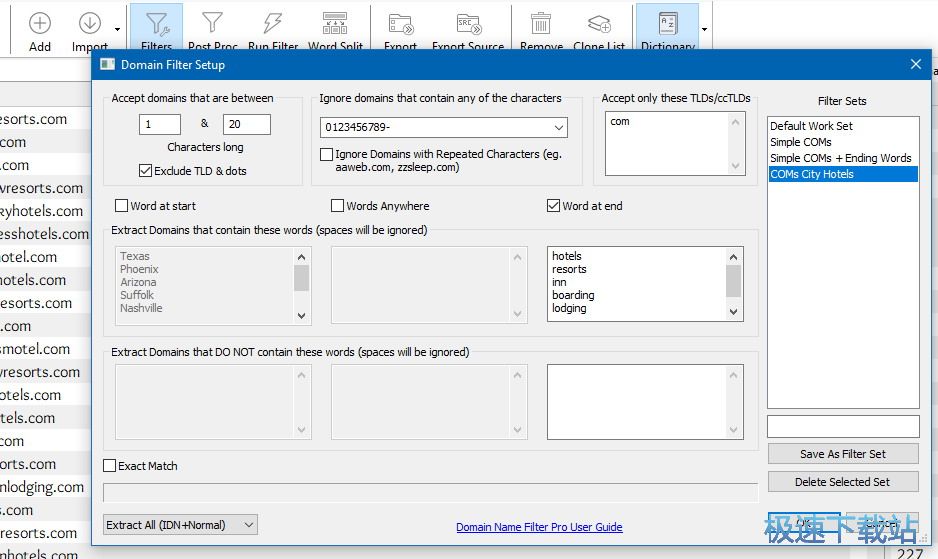This screenshot has width=938, height=559.
Task: Click the Save As Filter Set button
Action: tap(842, 454)
